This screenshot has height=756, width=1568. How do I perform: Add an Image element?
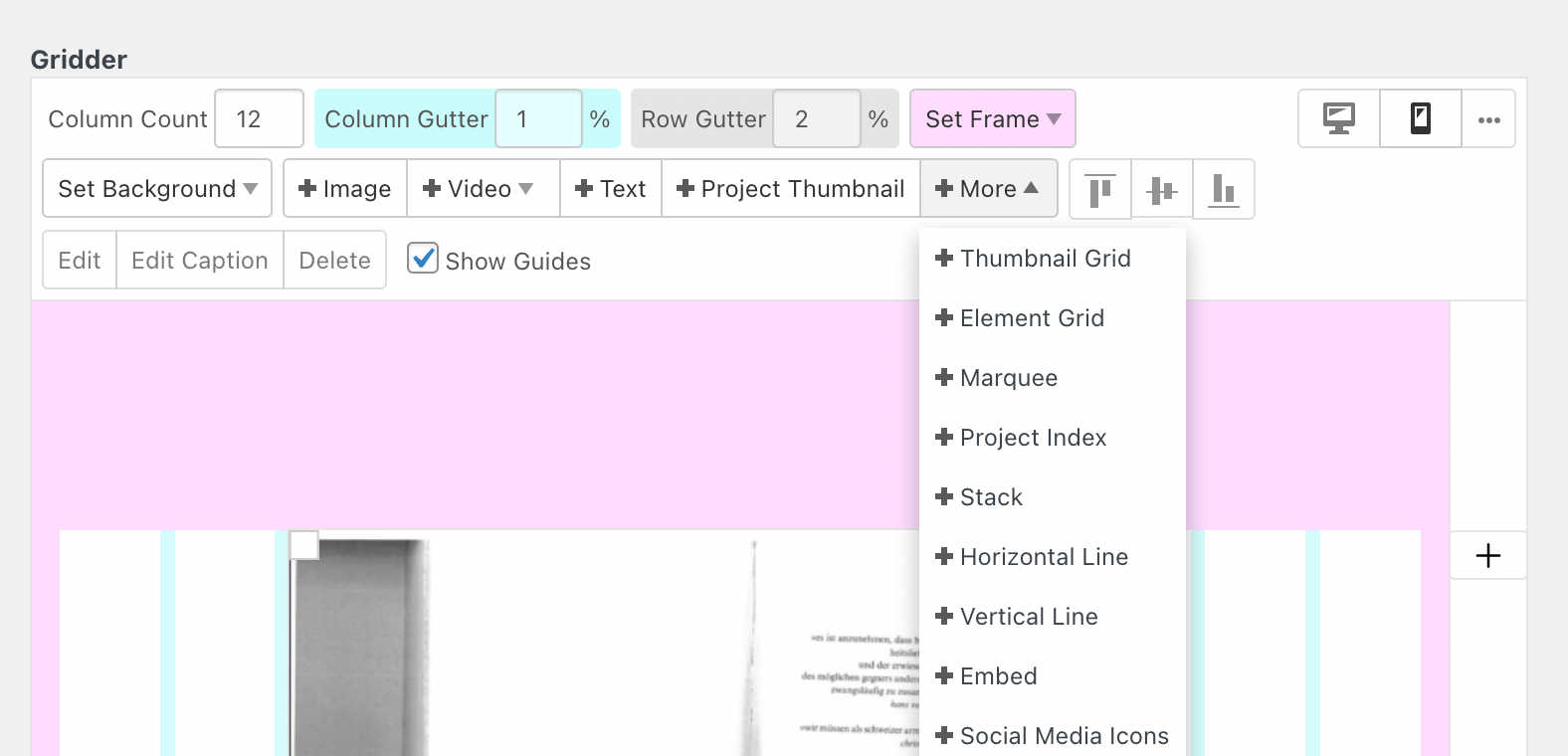[x=345, y=189]
